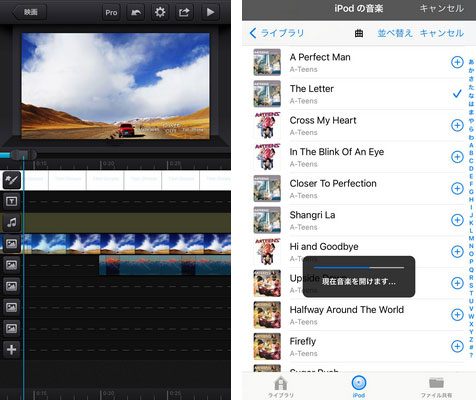Tap the undo arrow icon
Viewport: 476px width, 400px height.
point(136,12)
